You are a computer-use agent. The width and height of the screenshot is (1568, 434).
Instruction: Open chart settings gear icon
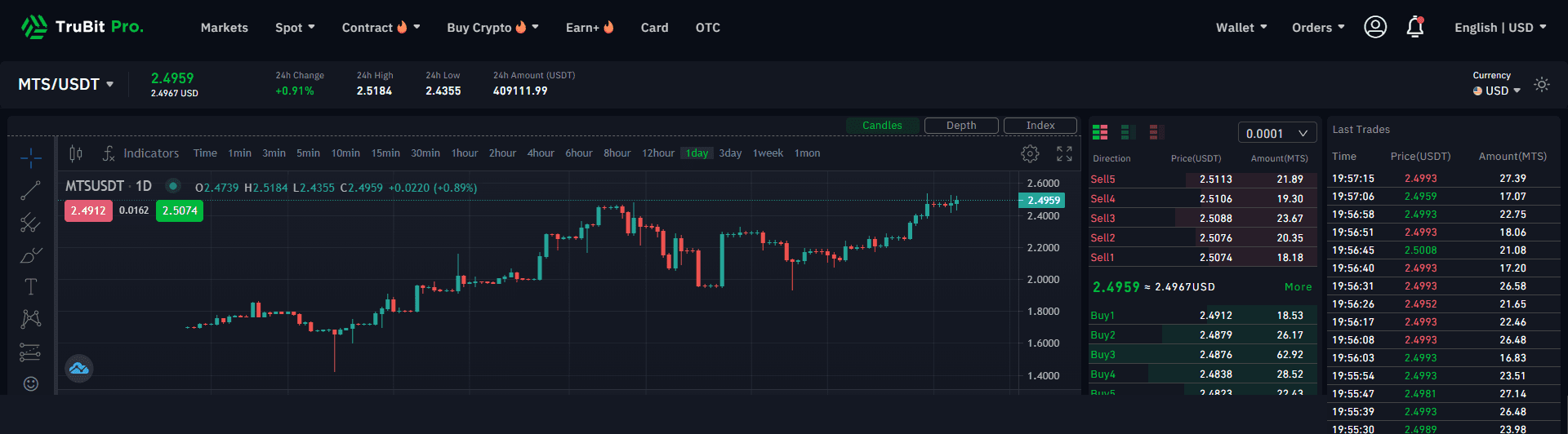tap(1030, 153)
